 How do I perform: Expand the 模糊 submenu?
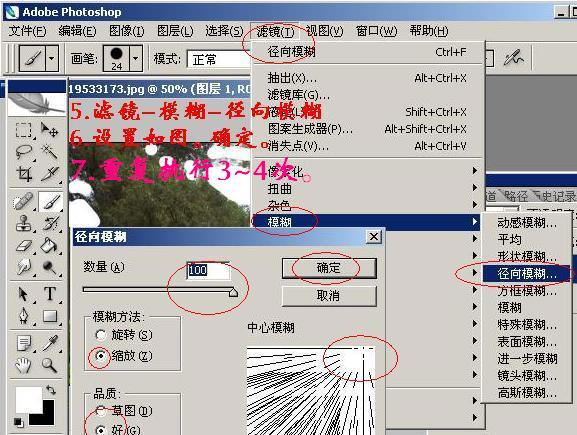tap(368, 222)
